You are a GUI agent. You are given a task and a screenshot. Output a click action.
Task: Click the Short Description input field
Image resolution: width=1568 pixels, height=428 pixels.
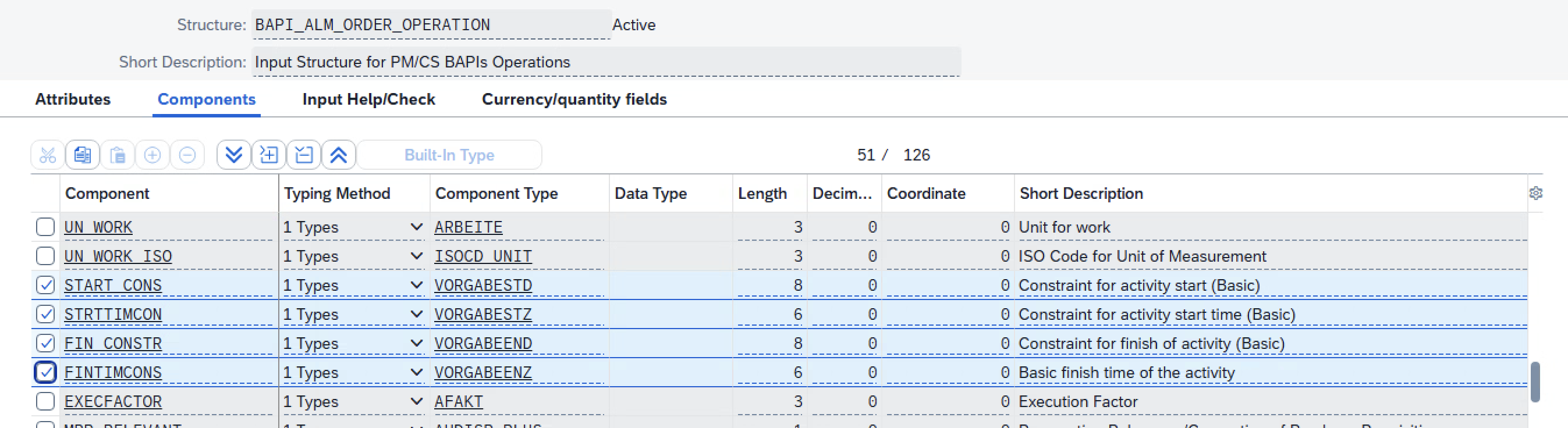point(606,62)
